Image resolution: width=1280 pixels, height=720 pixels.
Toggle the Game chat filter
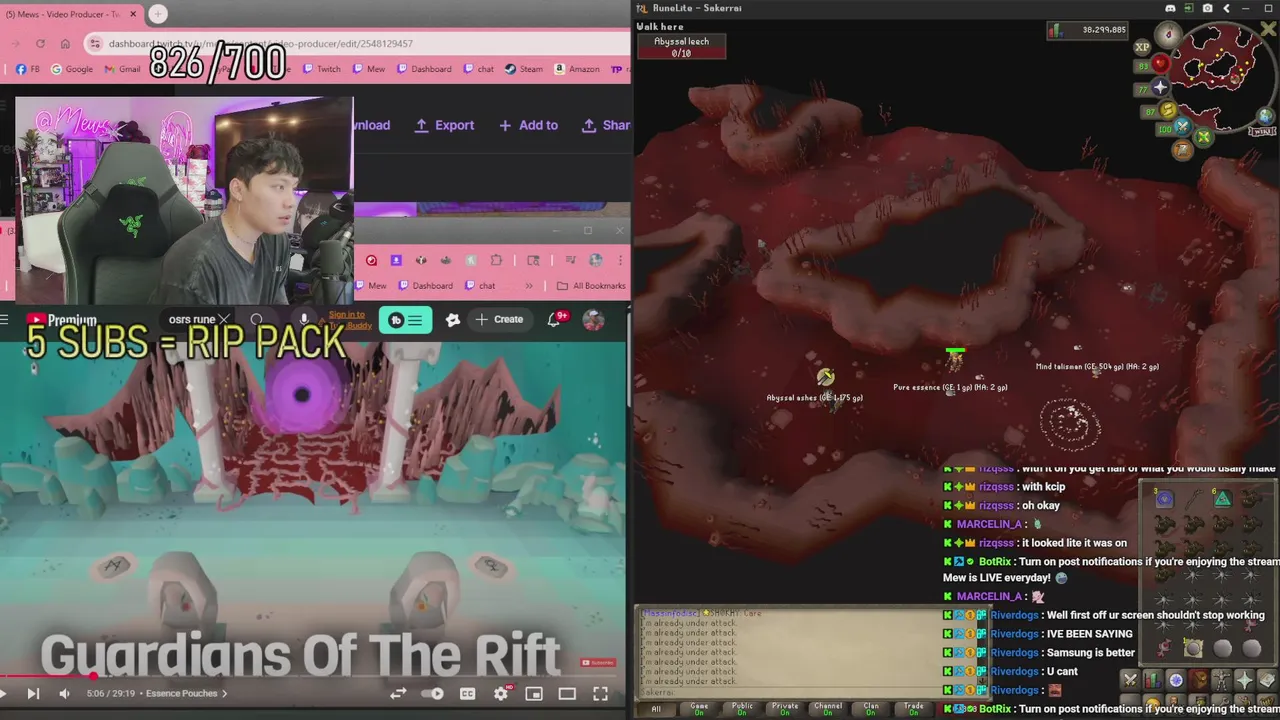(699, 708)
